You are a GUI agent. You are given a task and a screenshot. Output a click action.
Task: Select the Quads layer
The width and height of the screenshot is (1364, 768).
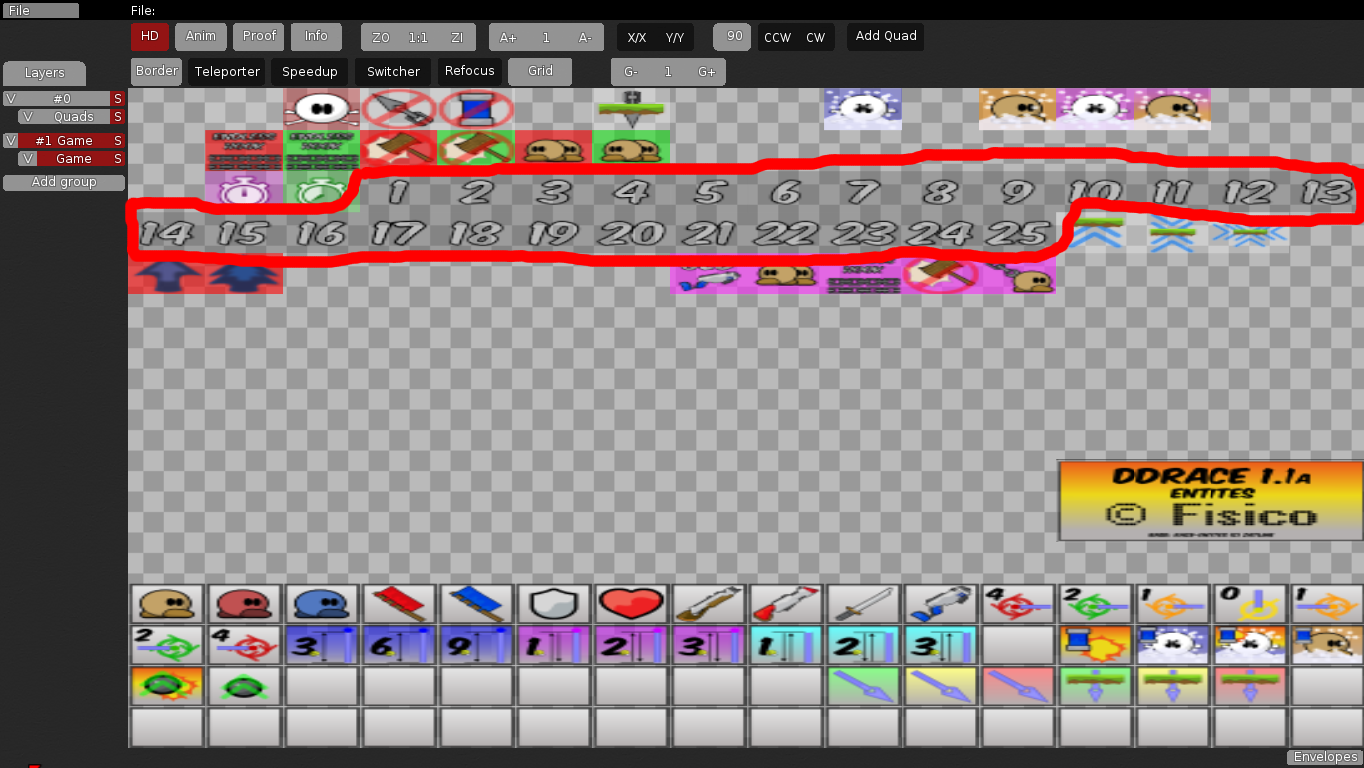(73, 117)
